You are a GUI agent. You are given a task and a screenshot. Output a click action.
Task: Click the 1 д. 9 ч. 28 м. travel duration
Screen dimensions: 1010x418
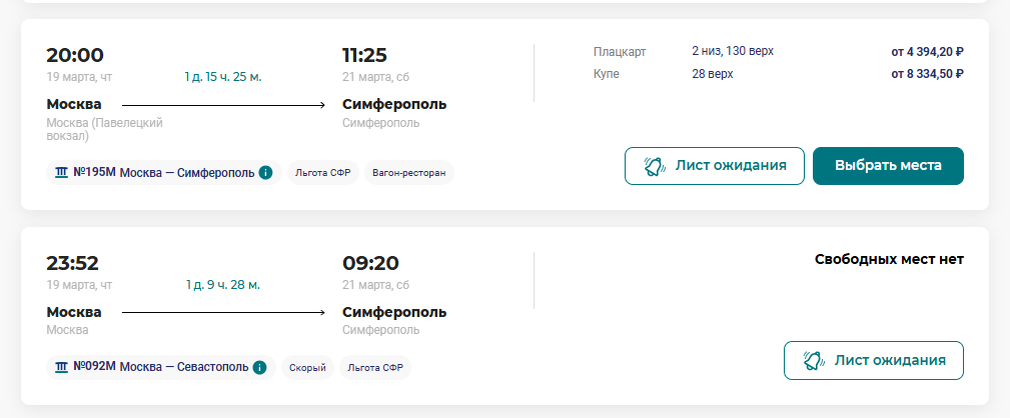[x=223, y=285]
